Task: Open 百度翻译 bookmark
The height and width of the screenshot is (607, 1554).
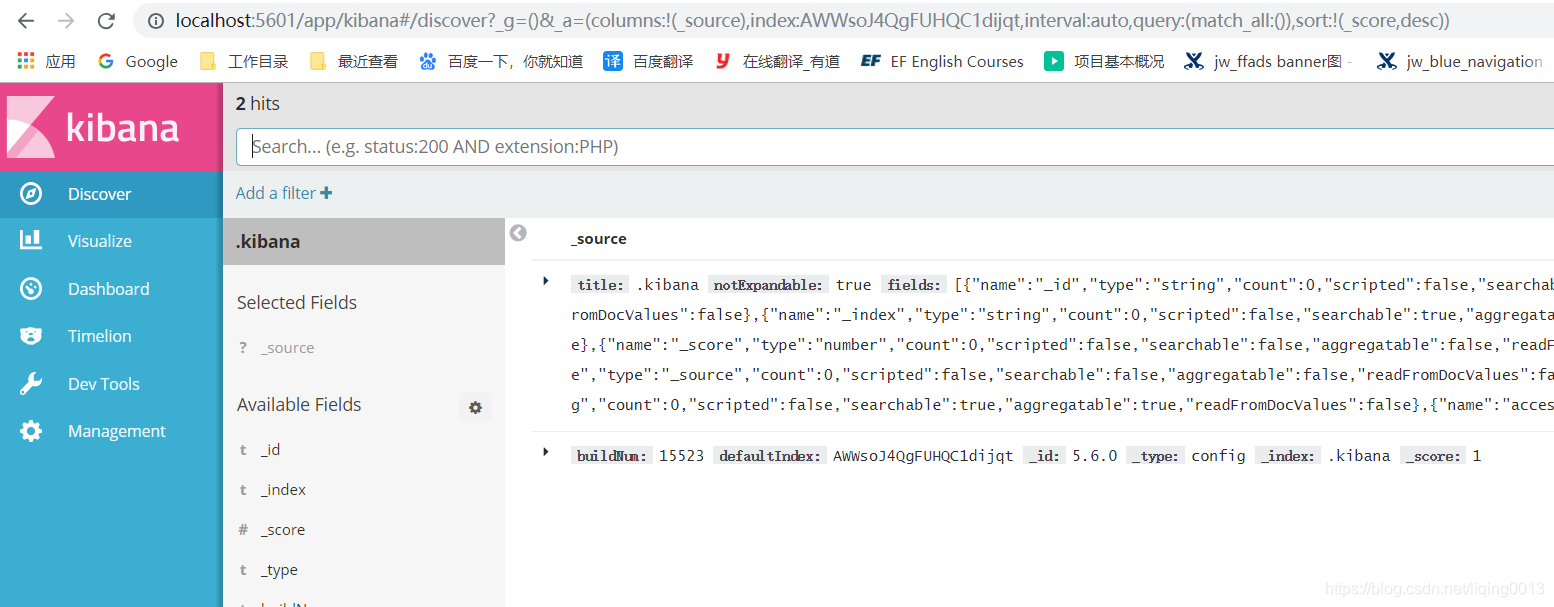Action: pos(648,61)
